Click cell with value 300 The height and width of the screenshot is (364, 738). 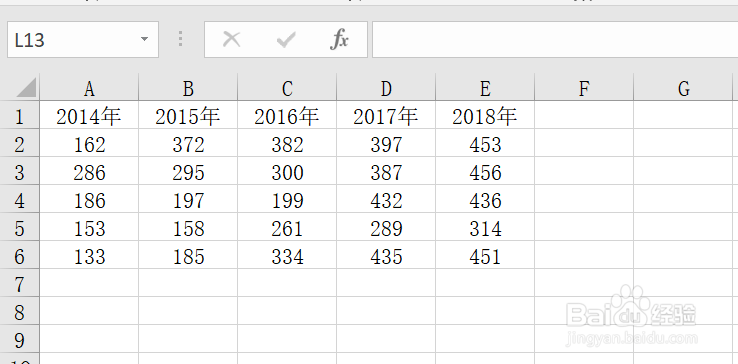[287, 171]
